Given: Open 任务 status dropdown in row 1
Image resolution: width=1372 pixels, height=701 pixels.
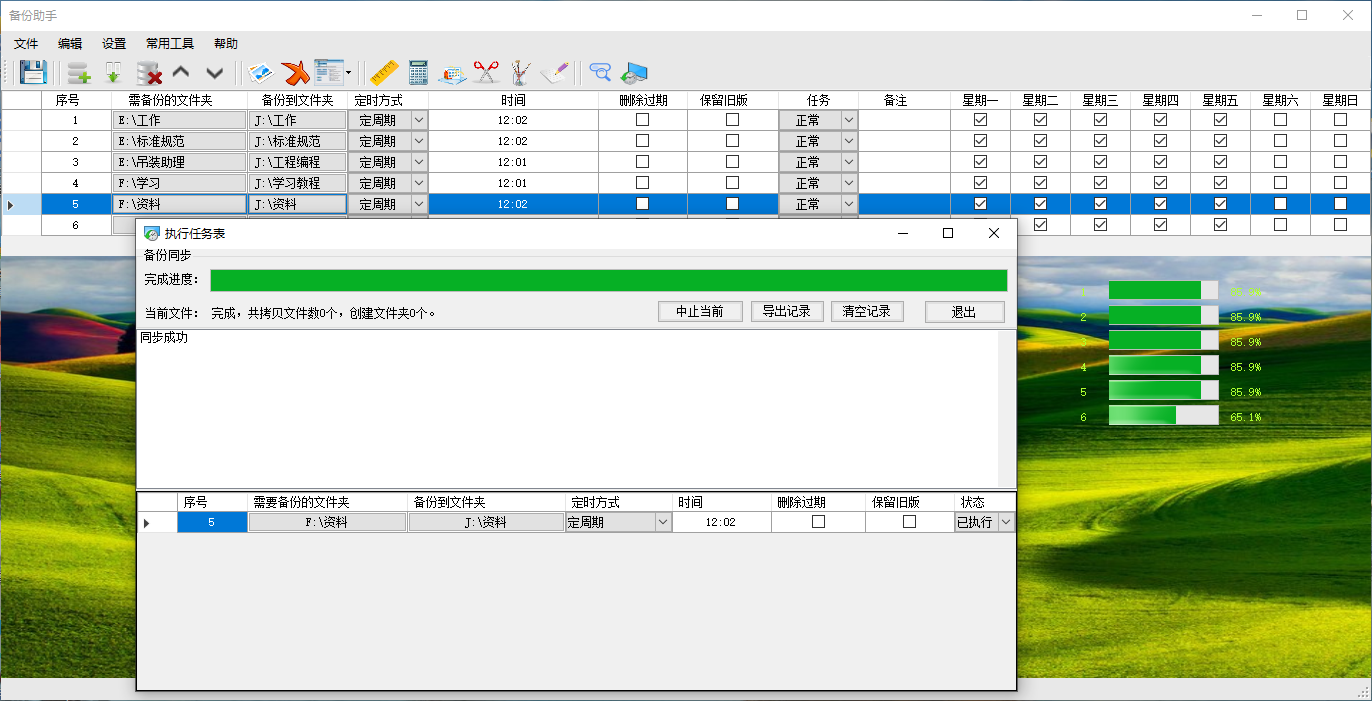Looking at the screenshot, I should tap(849, 119).
